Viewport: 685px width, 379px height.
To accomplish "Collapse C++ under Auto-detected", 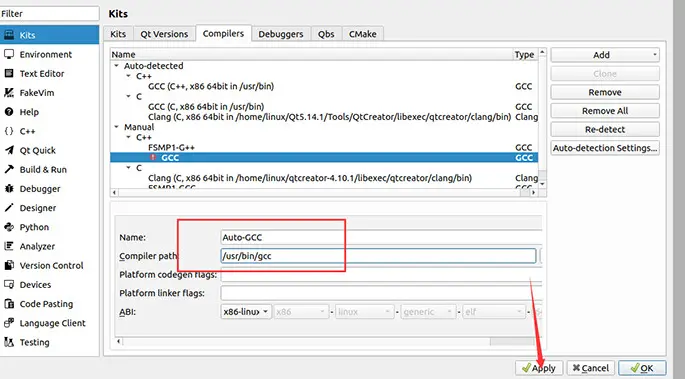I will pyautogui.click(x=128, y=76).
